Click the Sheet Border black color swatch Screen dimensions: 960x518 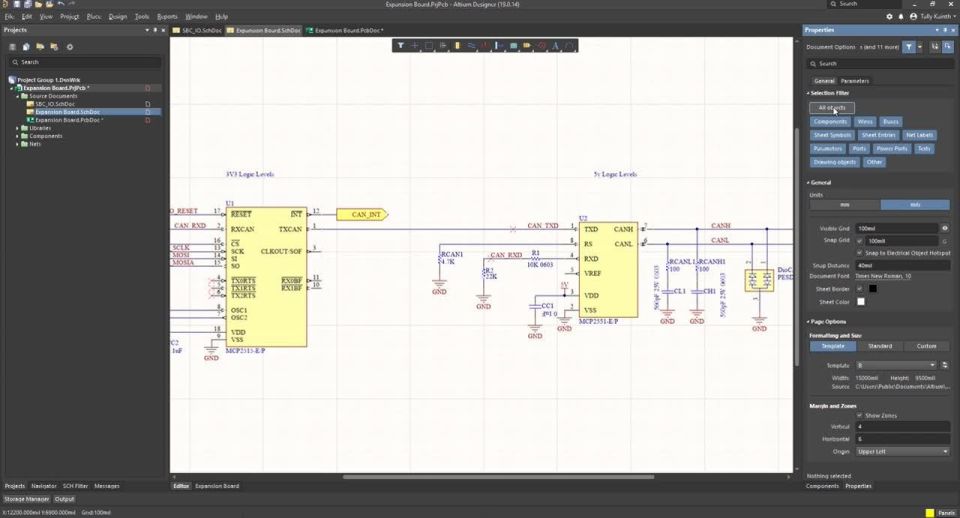tap(872, 288)
